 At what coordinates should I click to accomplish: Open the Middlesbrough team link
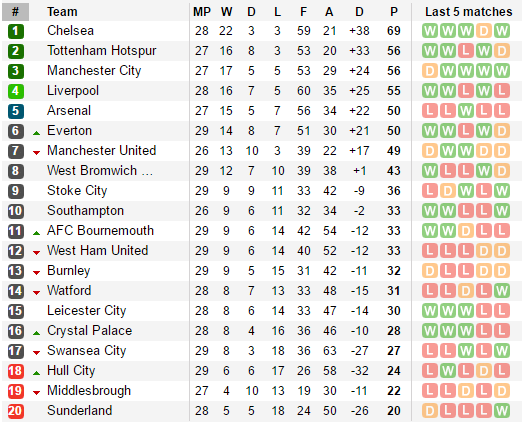89,391
